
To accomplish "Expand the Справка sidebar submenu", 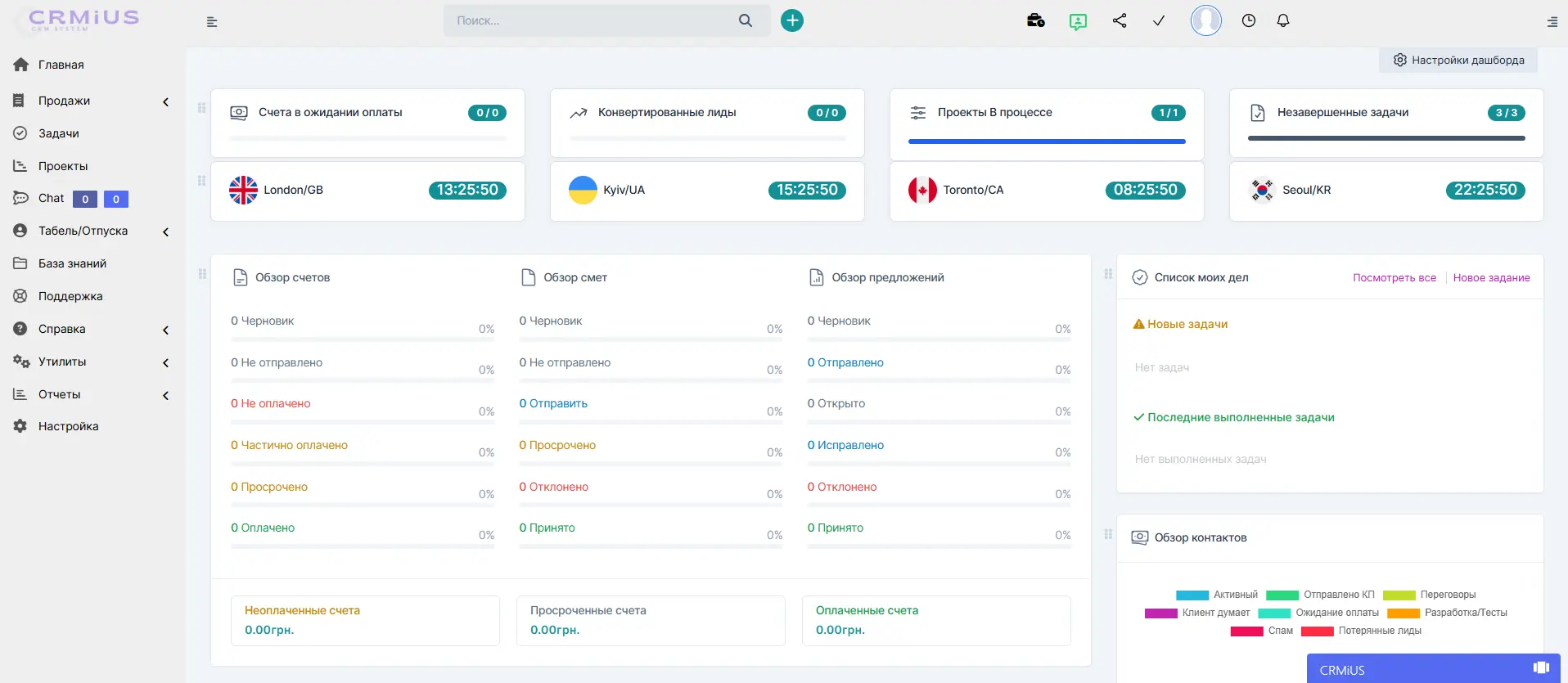I will (x=166, y=330).
